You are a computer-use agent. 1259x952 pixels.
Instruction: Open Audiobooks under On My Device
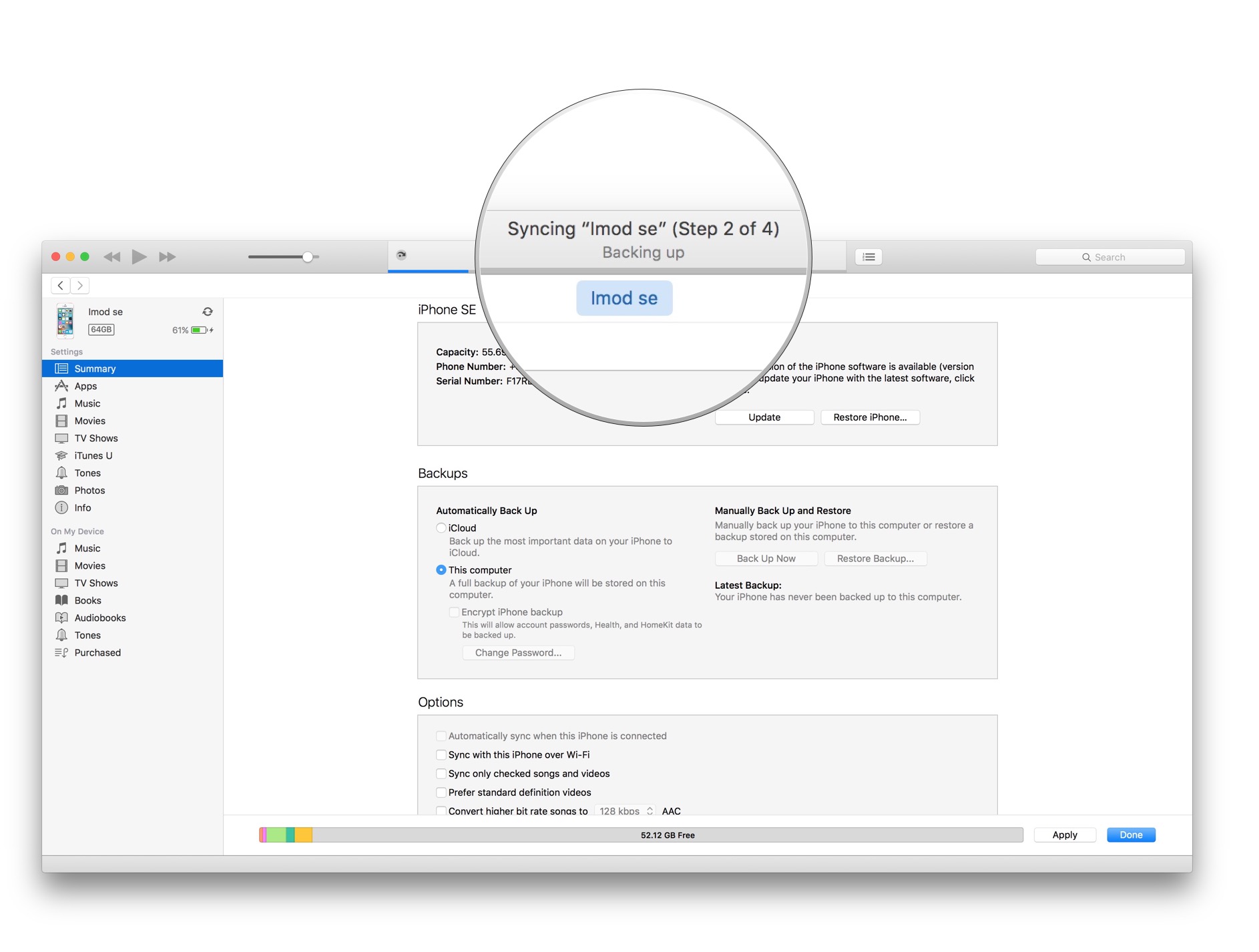[132, 618]
